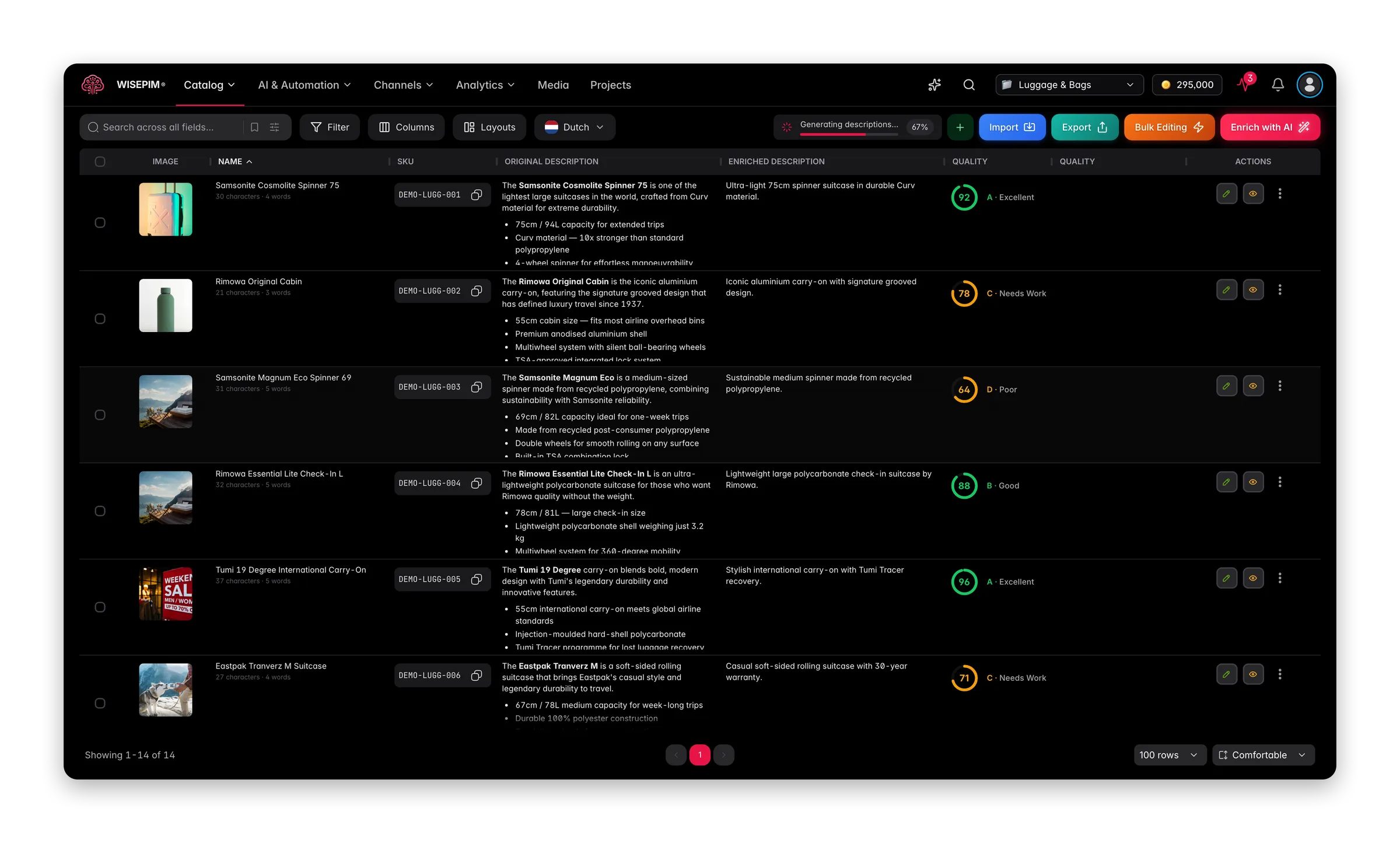The width and height of the screenshot is (1400, 843).
Task: Click the blue Import button
Action: (x=1012, y=127)
